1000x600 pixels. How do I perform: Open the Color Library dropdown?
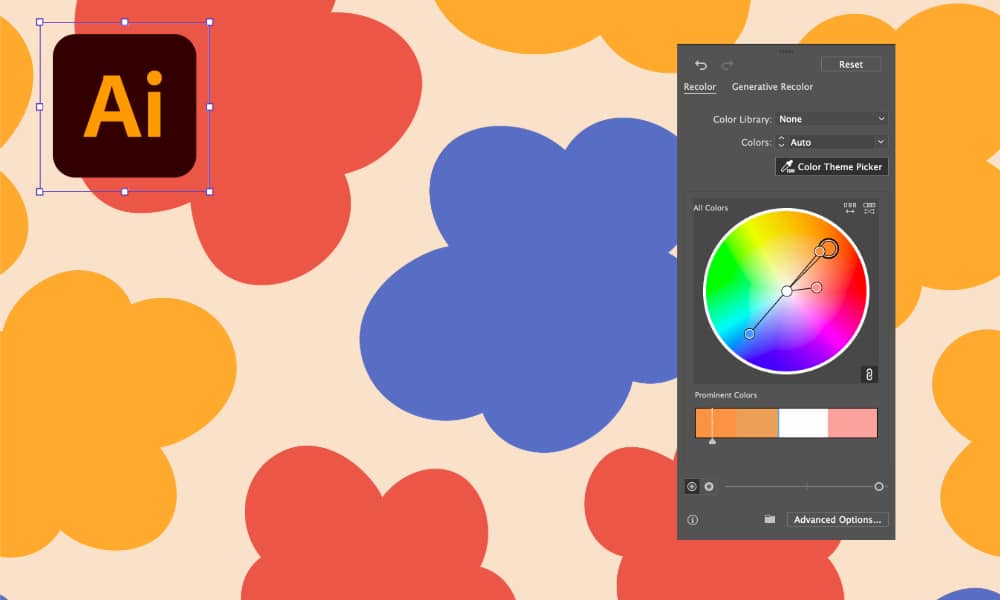pos(832,119)
